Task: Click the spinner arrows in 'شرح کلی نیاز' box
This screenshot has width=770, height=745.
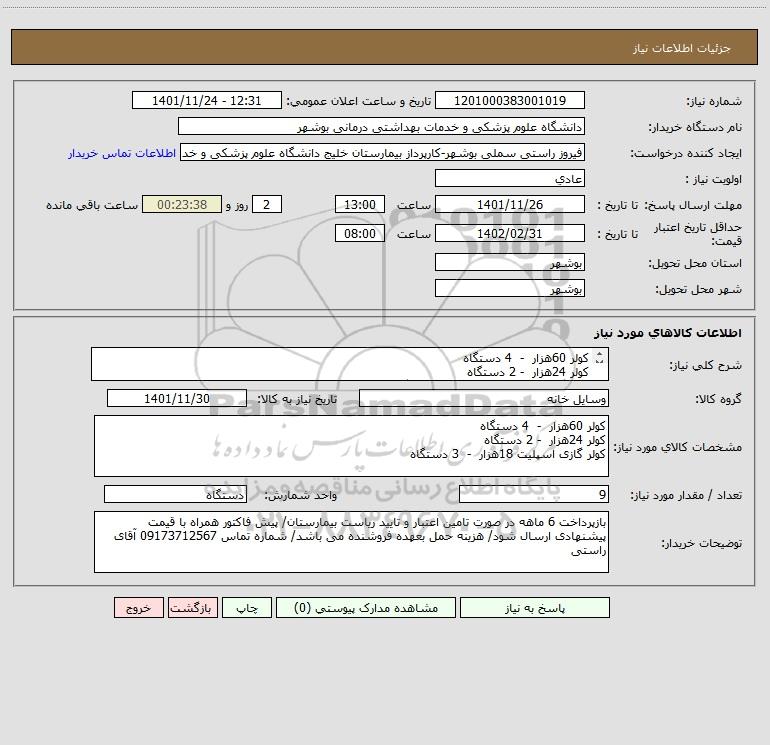Action: (x=599, y=359)
